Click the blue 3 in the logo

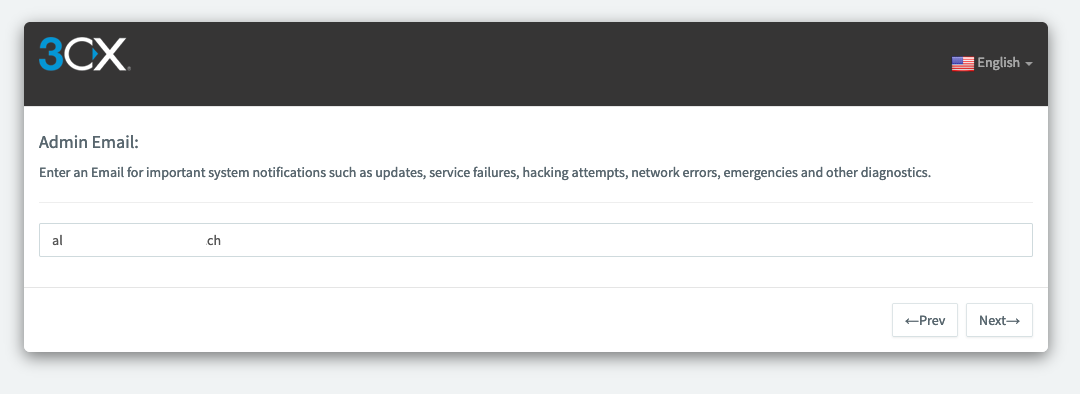tap(52, 54)
